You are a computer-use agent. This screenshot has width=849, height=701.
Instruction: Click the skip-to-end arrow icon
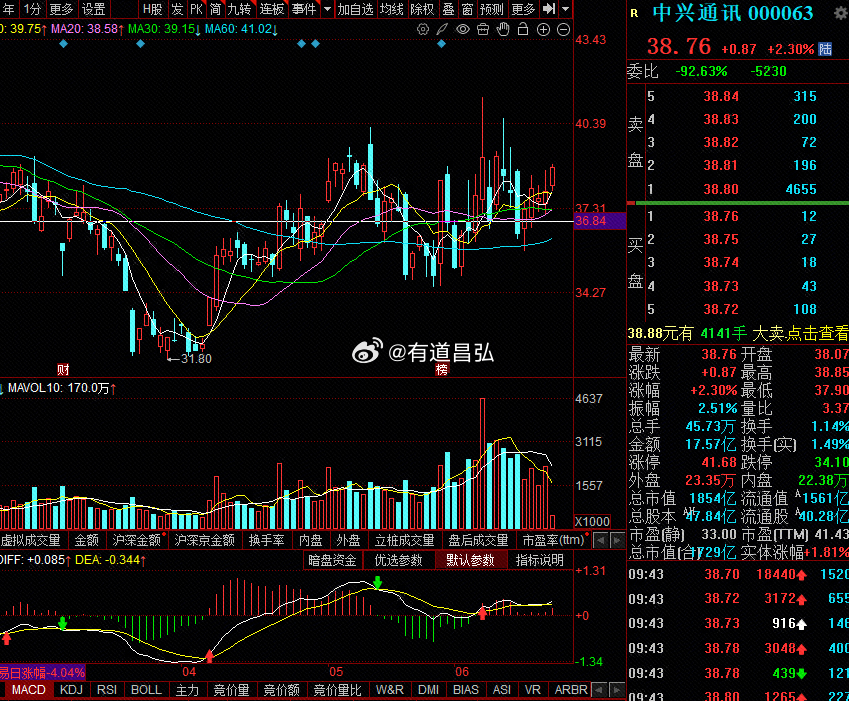click(549, 9)
